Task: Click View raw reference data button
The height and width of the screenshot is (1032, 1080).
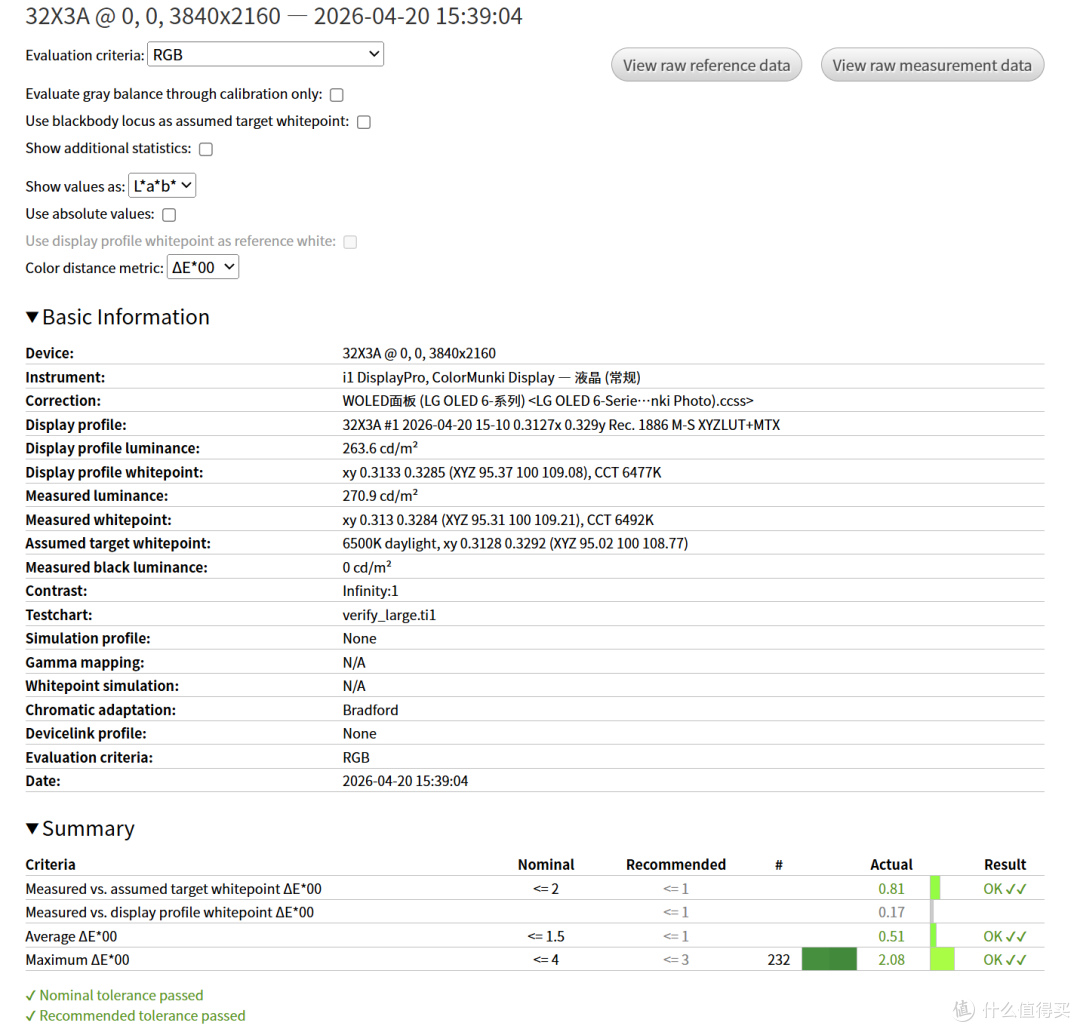Action: [707, 65]
